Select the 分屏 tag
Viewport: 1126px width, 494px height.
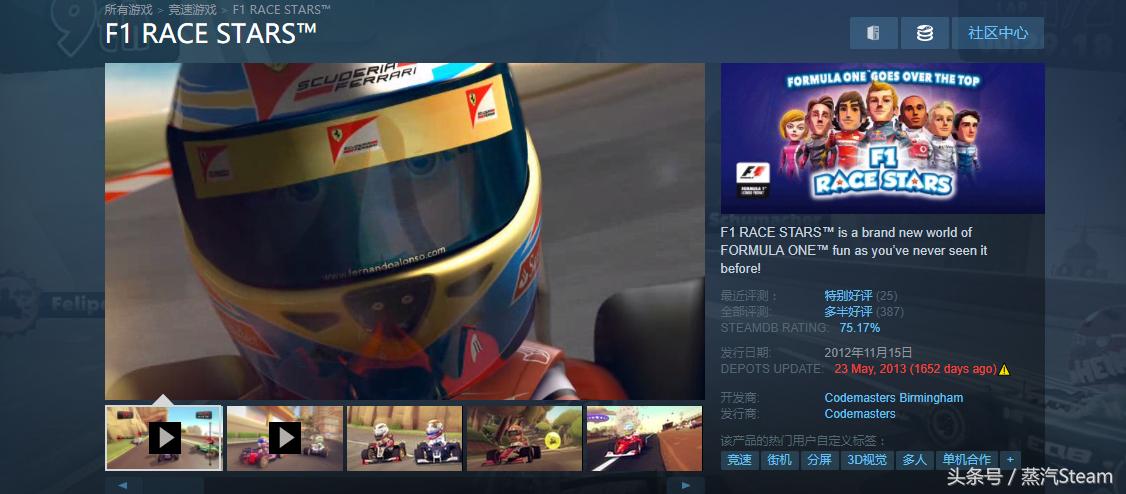pyautogui.click(x=819, y=460)
